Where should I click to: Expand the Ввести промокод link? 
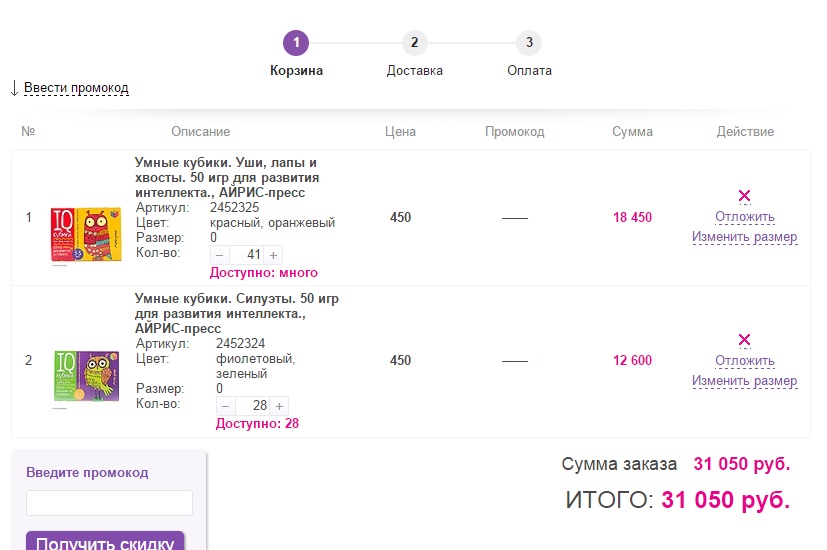[76, 88]
